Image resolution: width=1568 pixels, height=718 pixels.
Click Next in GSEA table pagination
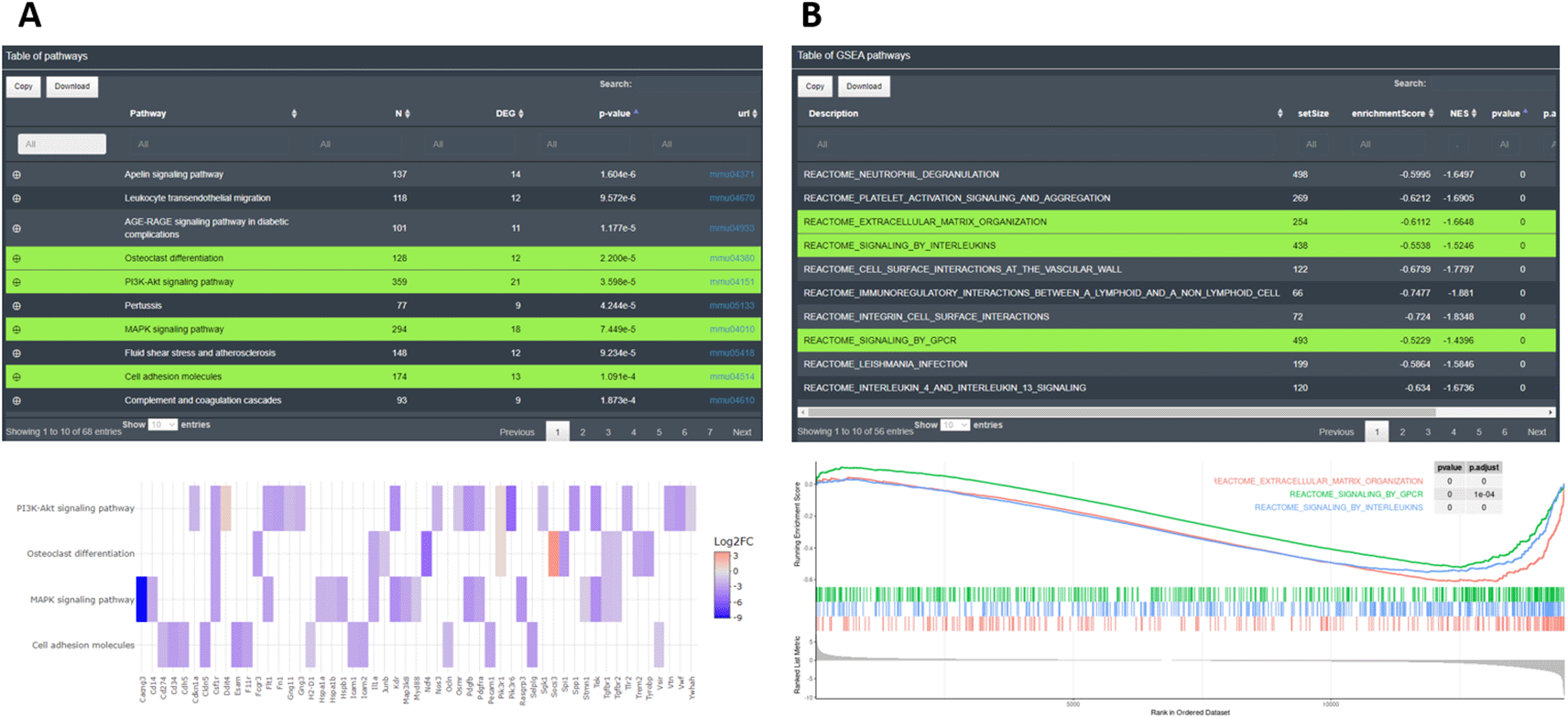click(x=1536, y=432)
